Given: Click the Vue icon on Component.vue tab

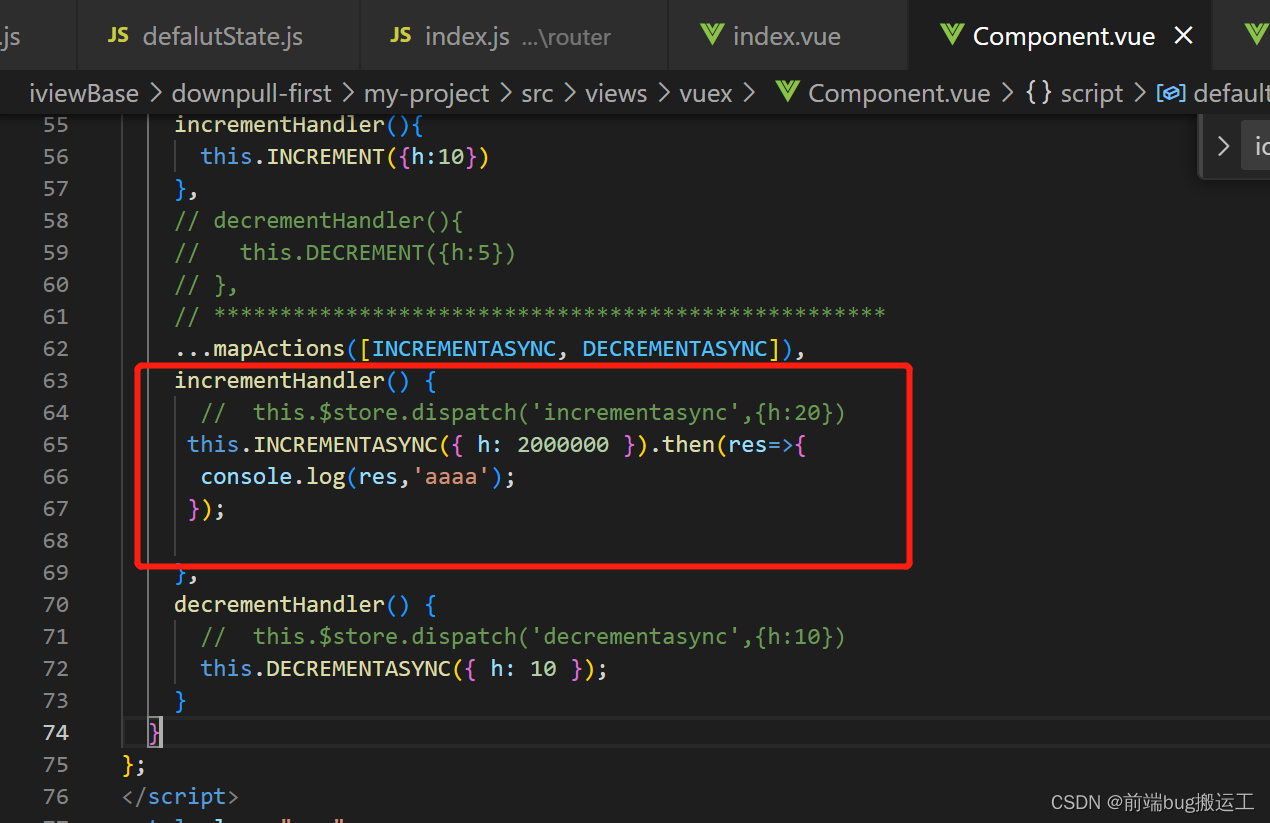Looking at the screenshot, I should point(951,35).
